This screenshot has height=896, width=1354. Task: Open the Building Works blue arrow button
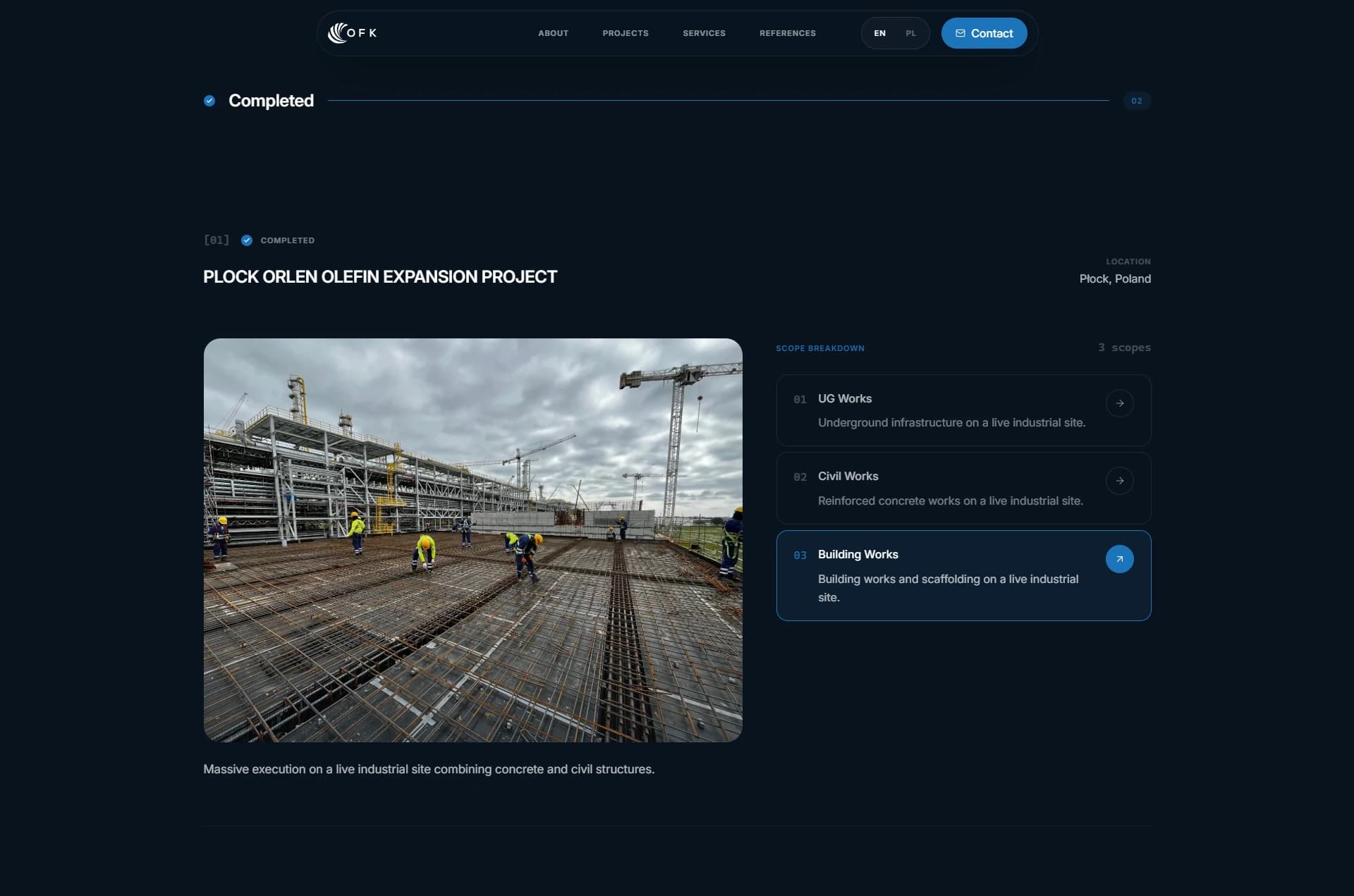pyautogui.click(x=1119, y=559)
